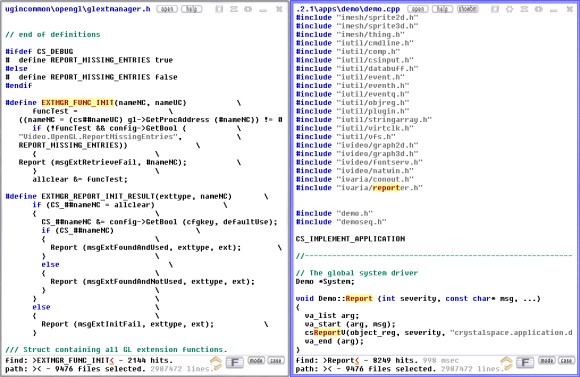Screen dimensions: 580x377
Task: Click 'define REPORT_MISSING_ENTRIES false' line
Action: click(x=91, y=77)
